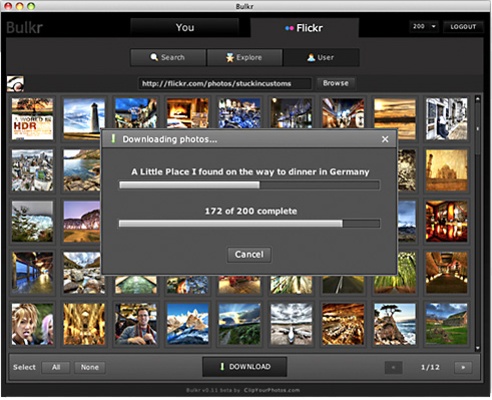Select the white street shopfront thumbnail

(446, 119)
